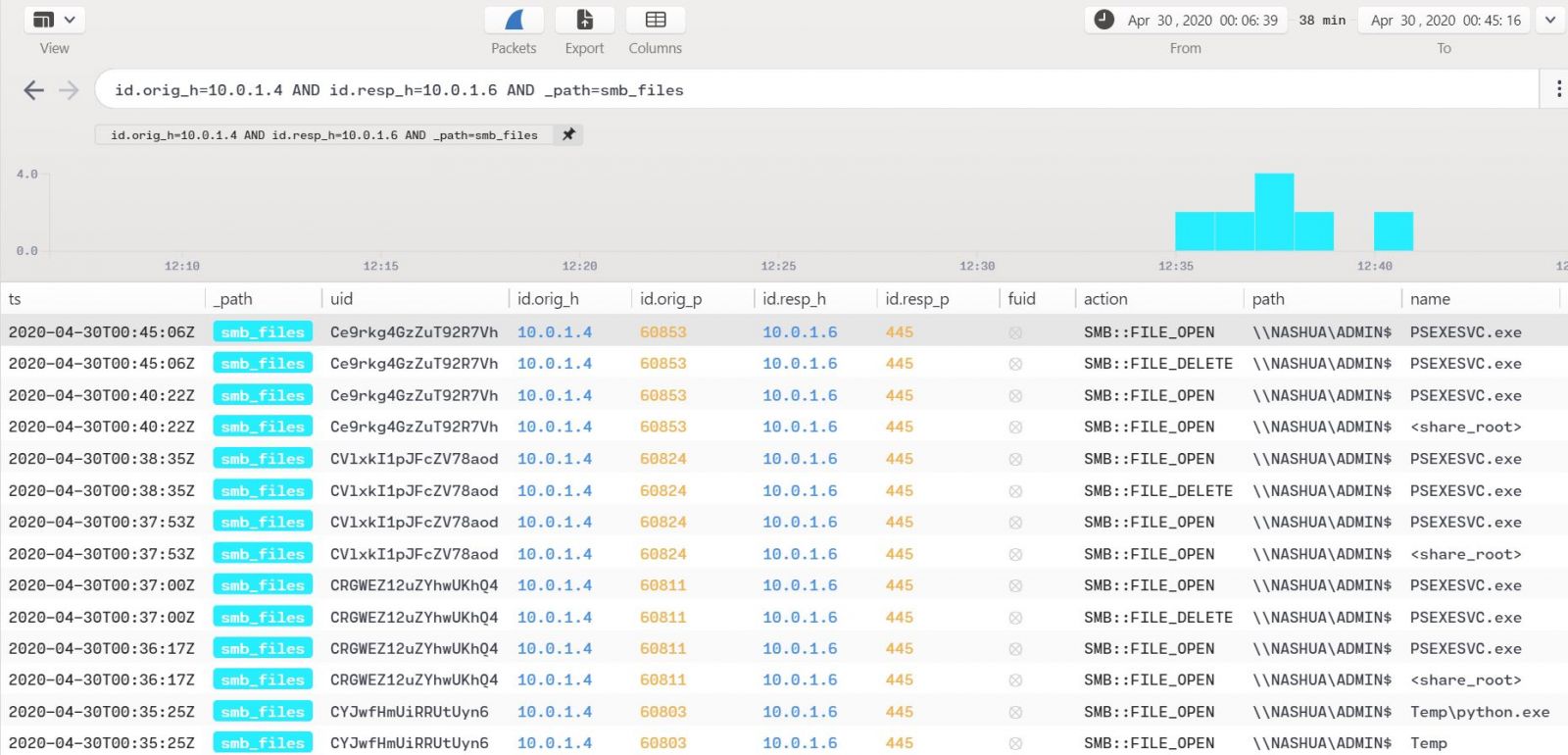Click inside the search query input field
Screen dimensions: 1568x755
pos(784,90)
